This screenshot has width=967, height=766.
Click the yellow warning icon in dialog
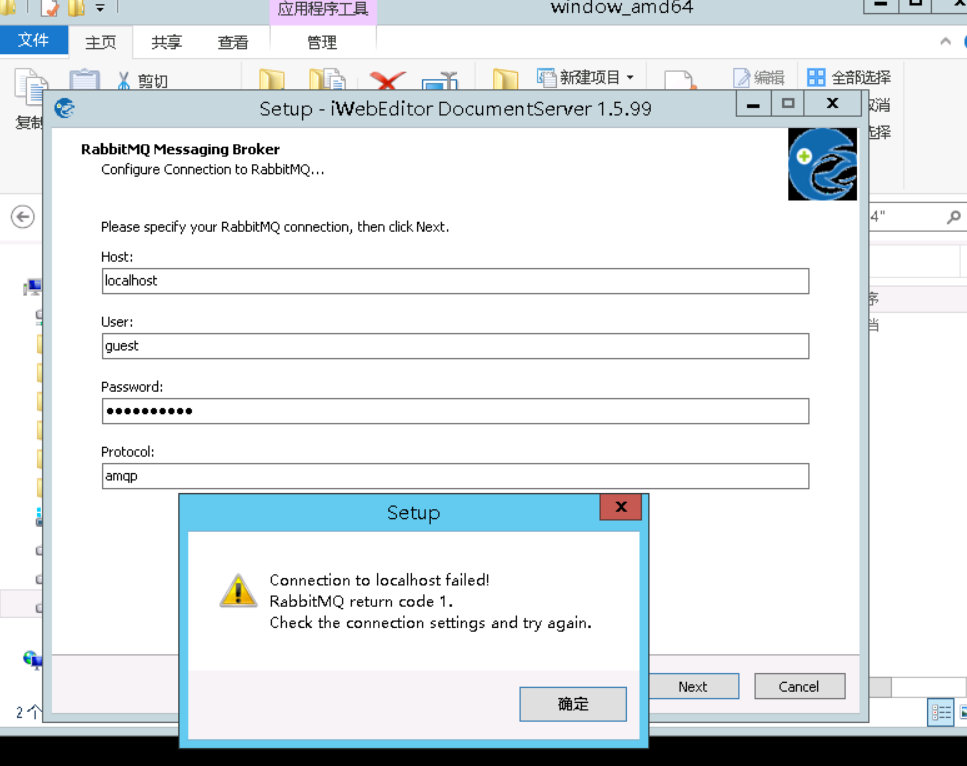[239, 591]
